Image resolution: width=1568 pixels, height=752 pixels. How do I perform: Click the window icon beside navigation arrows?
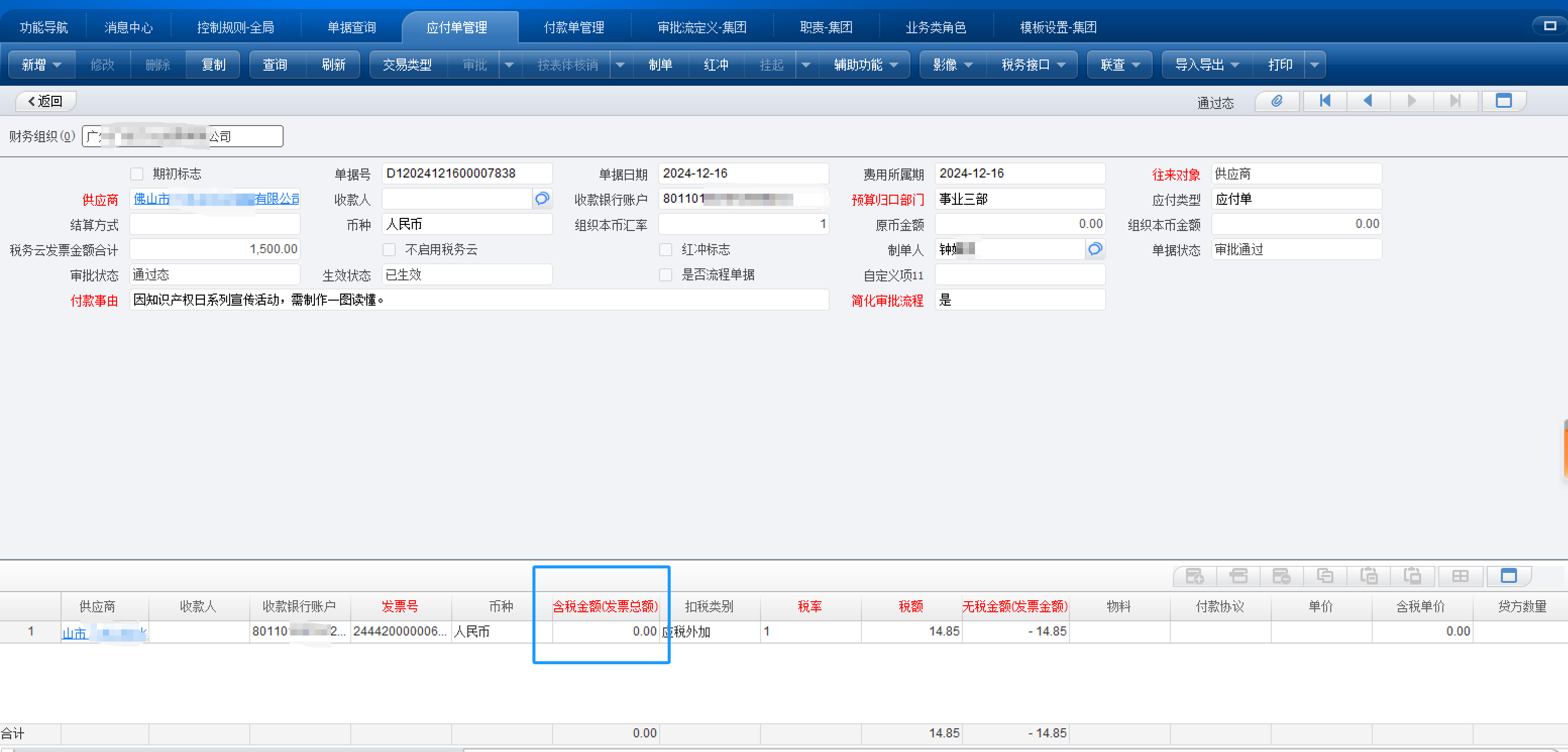[x=1503, y=101]
